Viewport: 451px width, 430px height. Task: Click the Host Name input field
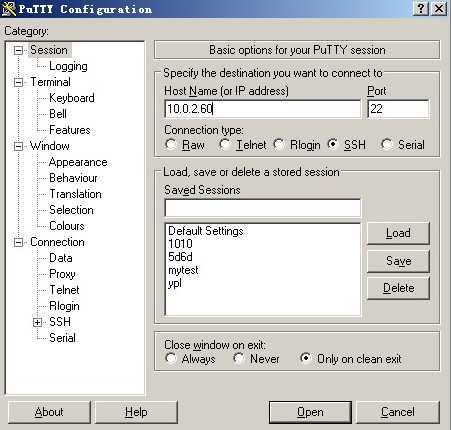(x=263, y=109)
